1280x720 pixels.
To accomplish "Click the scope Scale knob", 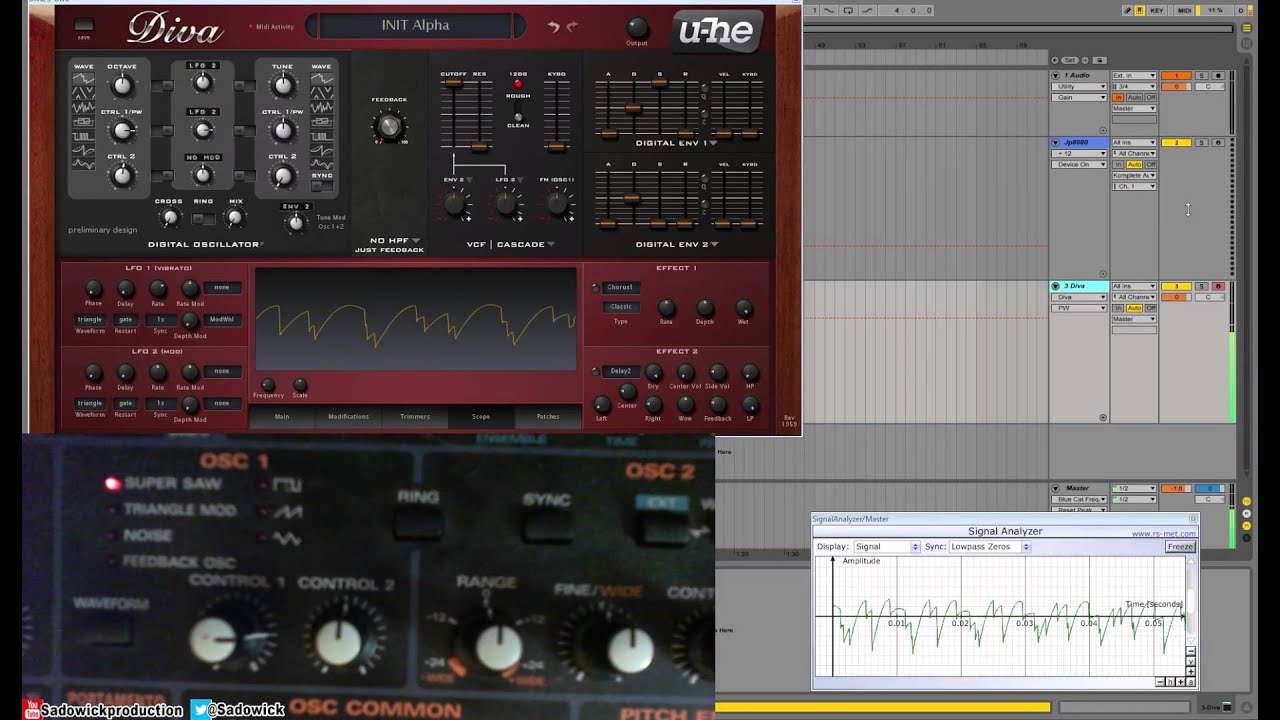I will [x=300, y=384].
